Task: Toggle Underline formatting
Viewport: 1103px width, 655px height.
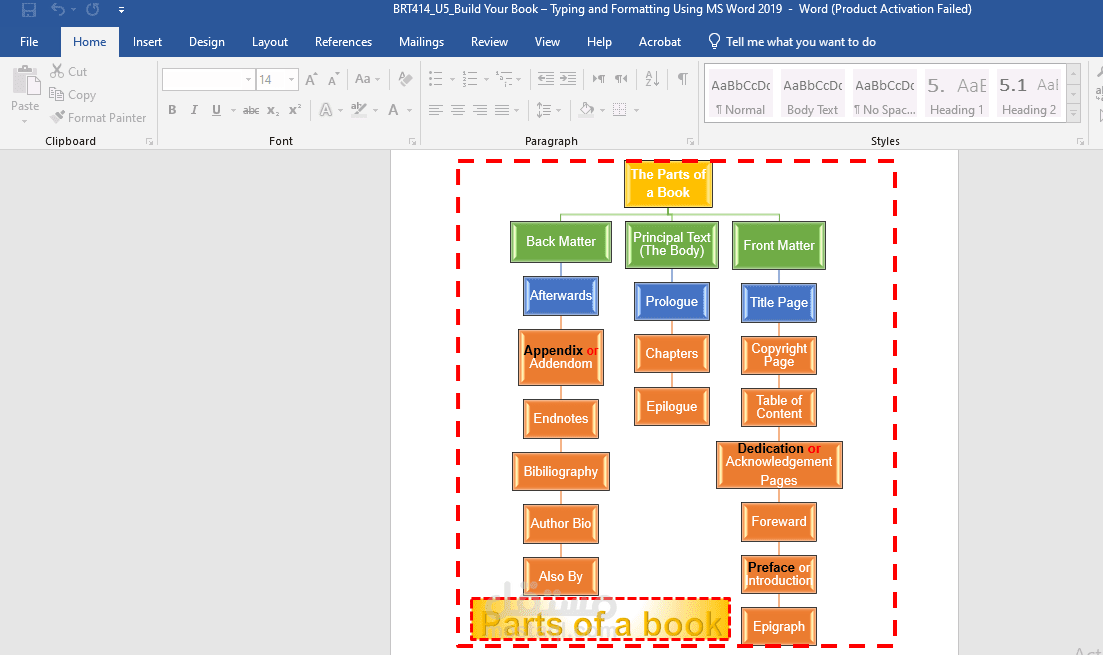Action: click(217, 110)
